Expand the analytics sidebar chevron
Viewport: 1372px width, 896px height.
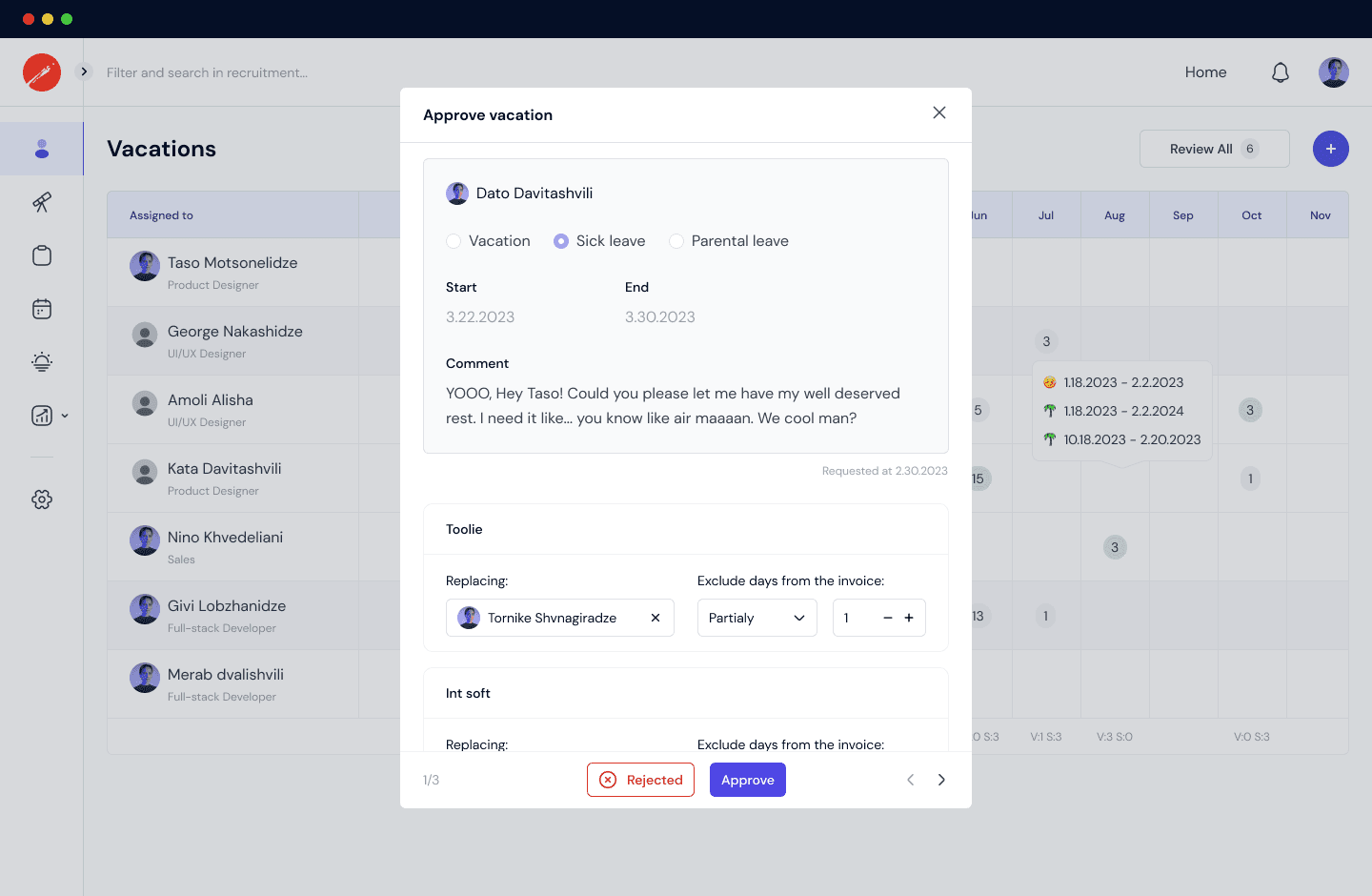point(64,415)
